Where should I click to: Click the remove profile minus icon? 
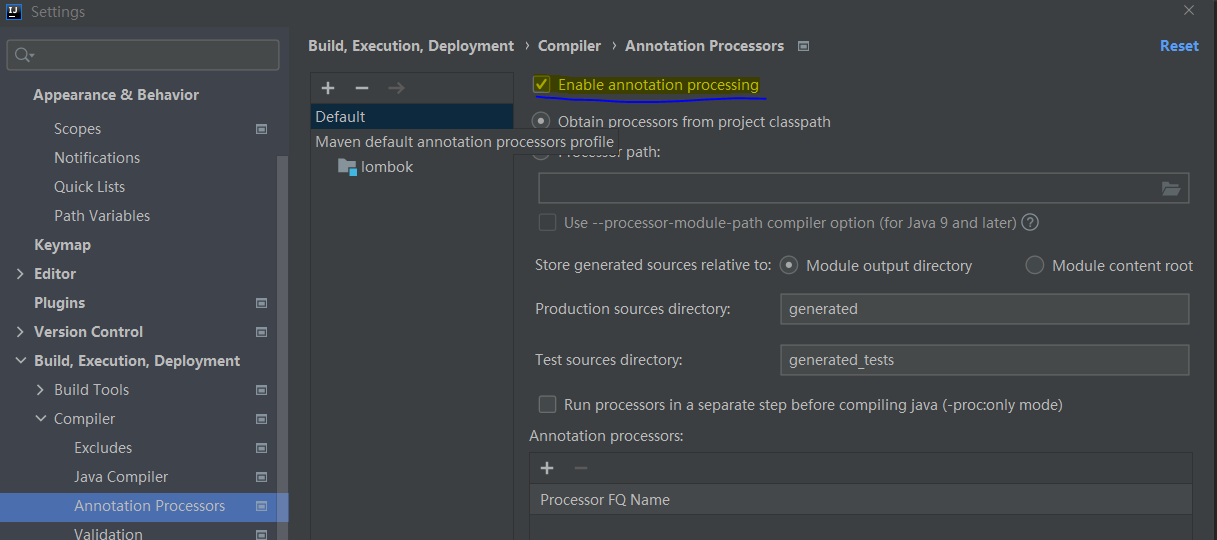362,88
